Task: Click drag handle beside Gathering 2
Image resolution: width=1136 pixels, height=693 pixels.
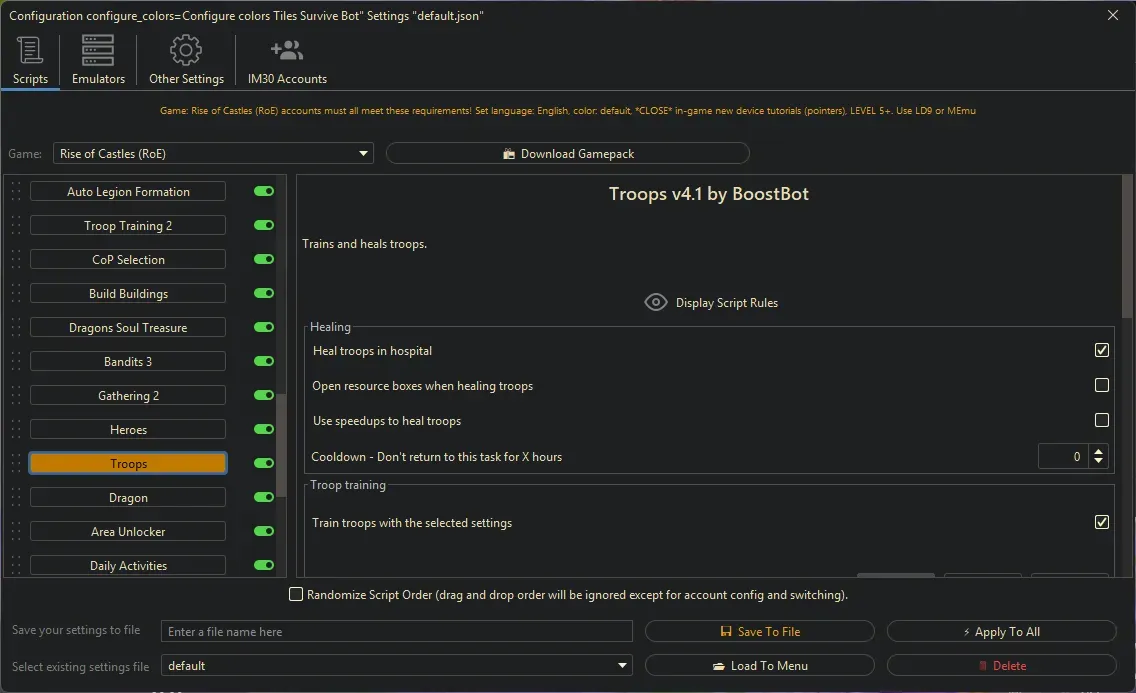Action: [16, 395]
